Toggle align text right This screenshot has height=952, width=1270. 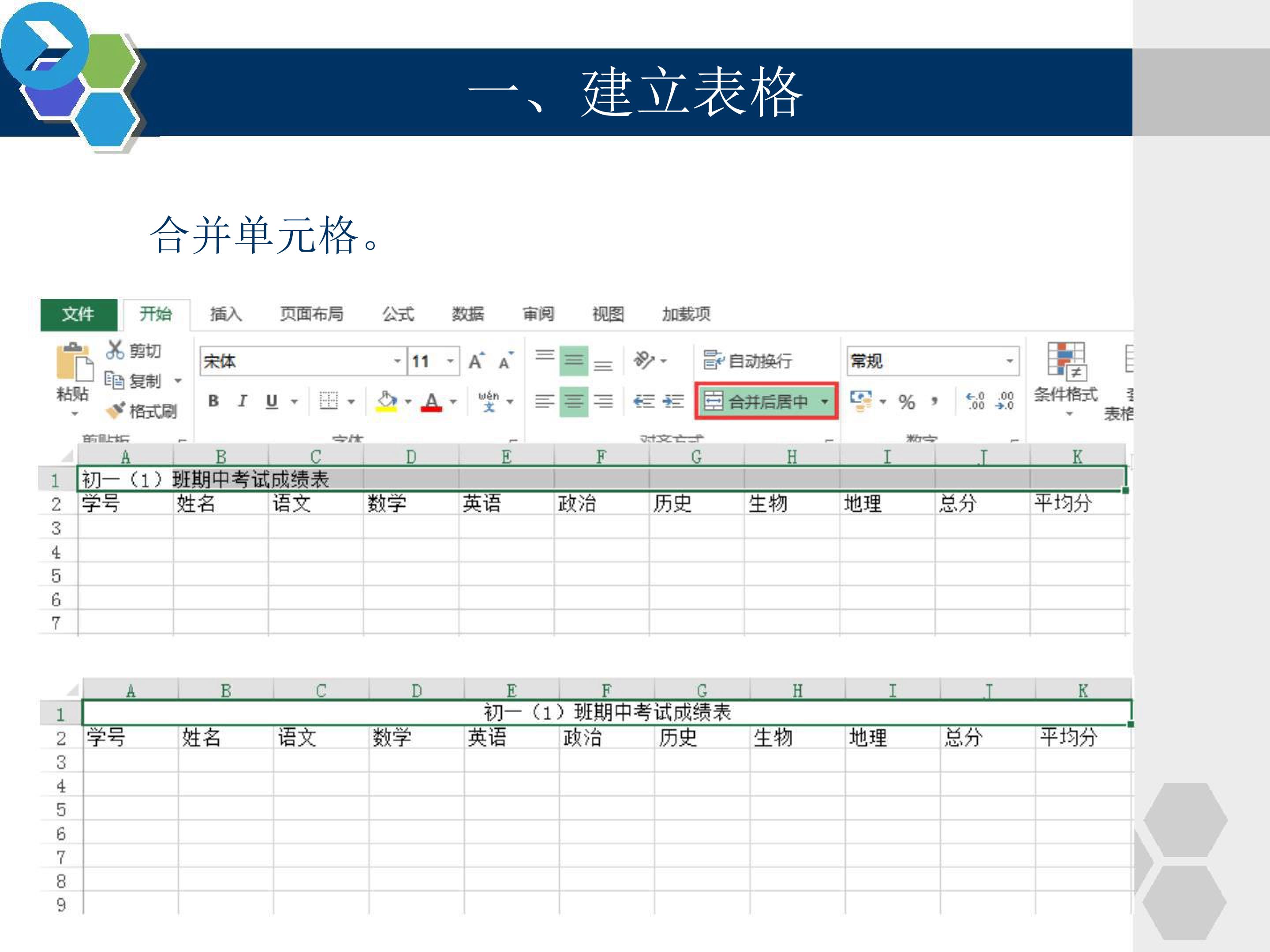pyautogui.click(x=603, y=401)
